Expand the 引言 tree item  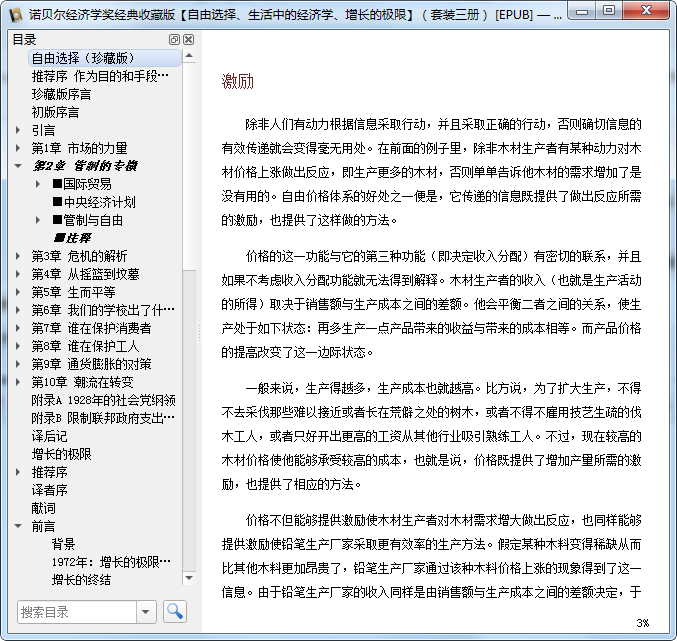(x=18, y=130)
